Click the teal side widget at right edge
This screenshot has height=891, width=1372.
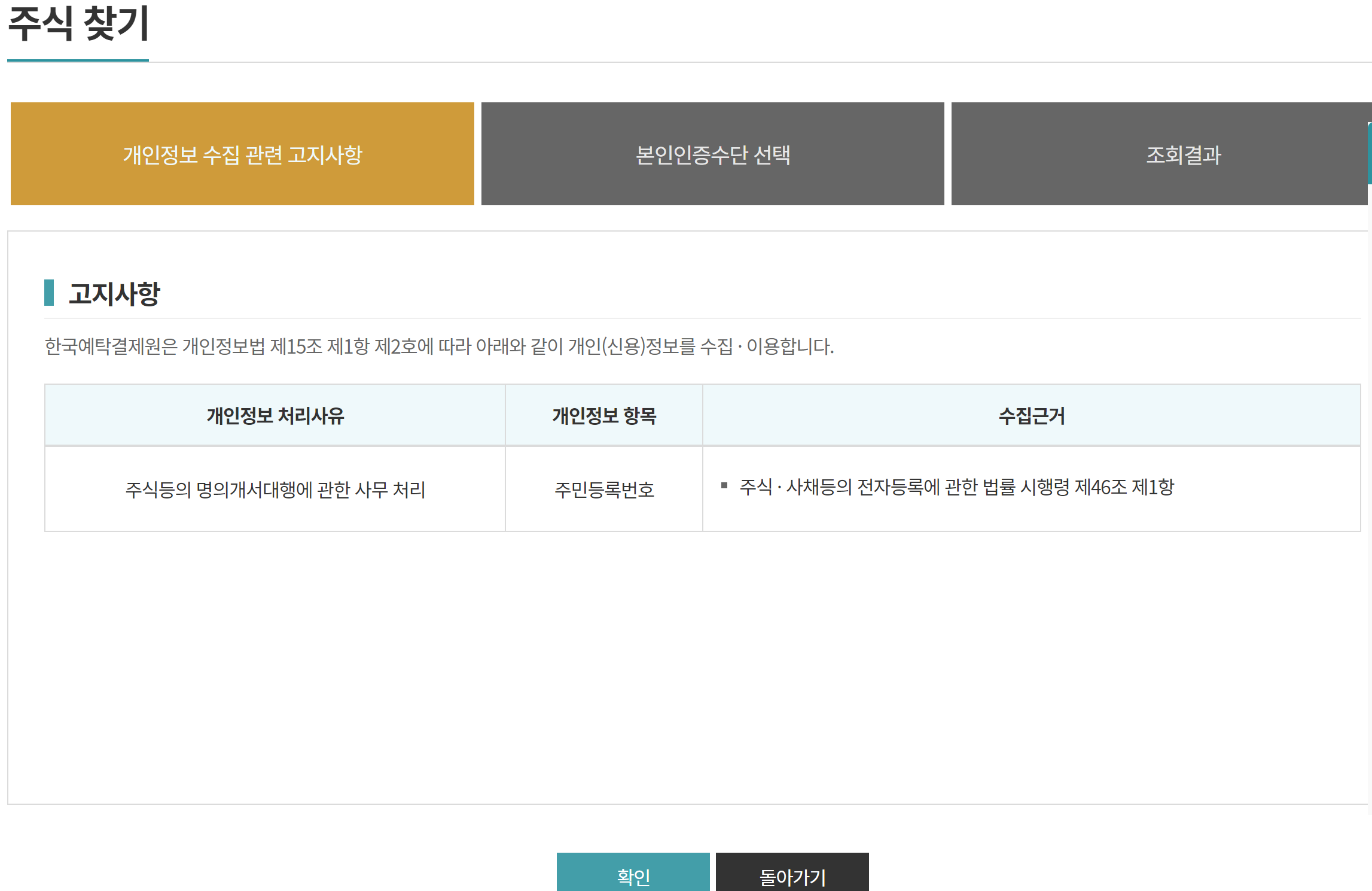click(1369, 153)
